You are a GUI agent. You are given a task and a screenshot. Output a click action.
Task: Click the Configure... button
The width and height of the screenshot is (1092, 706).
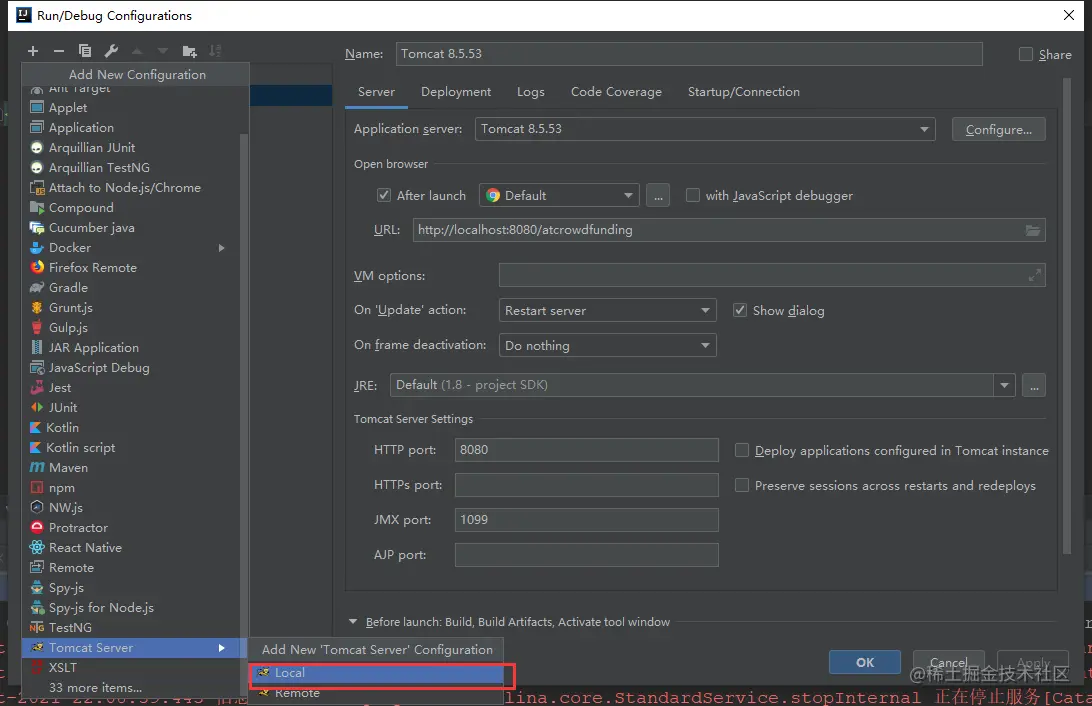tap(999, 130)
